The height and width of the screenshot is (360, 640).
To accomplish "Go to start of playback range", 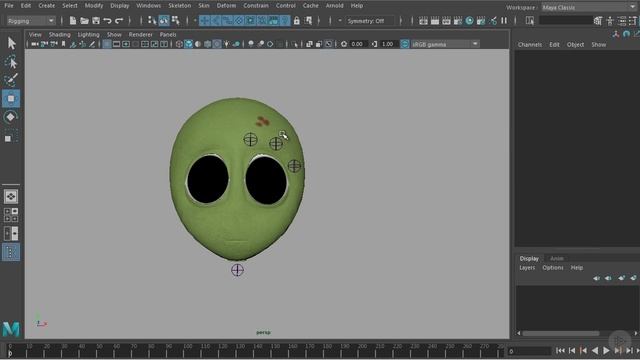I will coord(560,351).
